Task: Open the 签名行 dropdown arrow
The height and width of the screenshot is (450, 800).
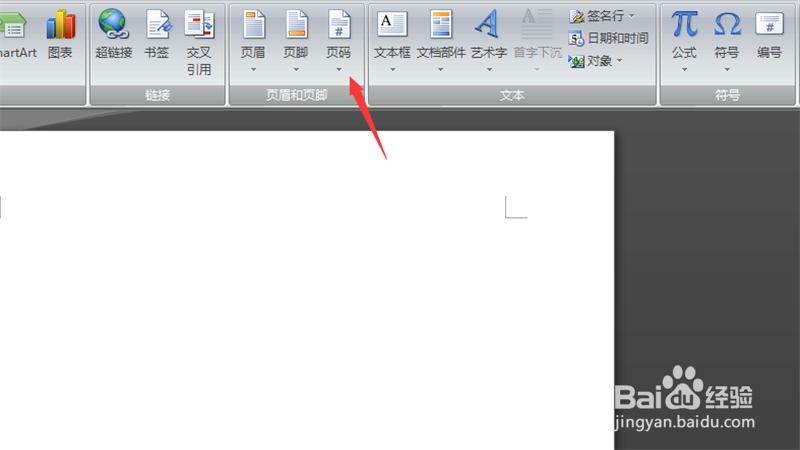Action: [x=632, y=16]
